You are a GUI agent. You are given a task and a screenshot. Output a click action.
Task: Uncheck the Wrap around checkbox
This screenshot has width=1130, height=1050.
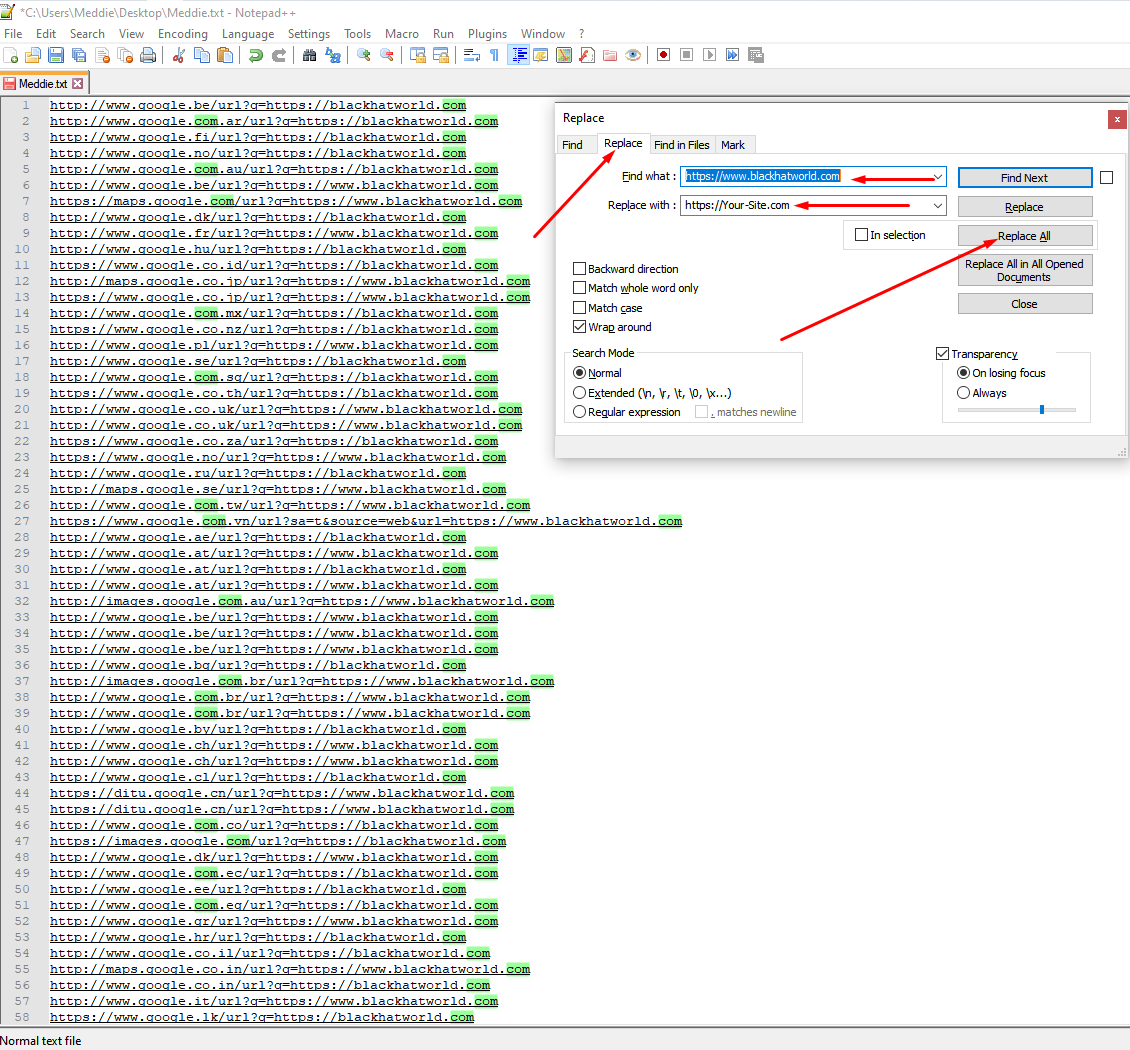click(579, 326)
